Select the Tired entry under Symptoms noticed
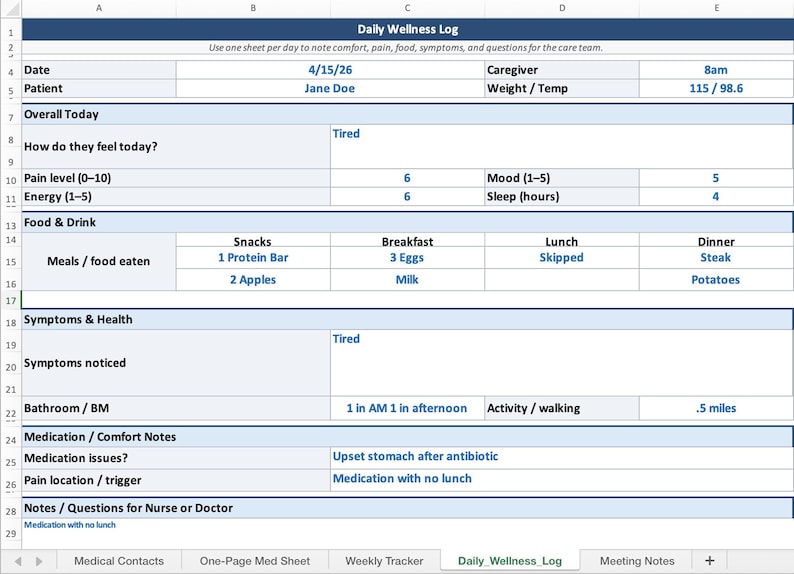This screenshot has height=574, width=794. 562,363
